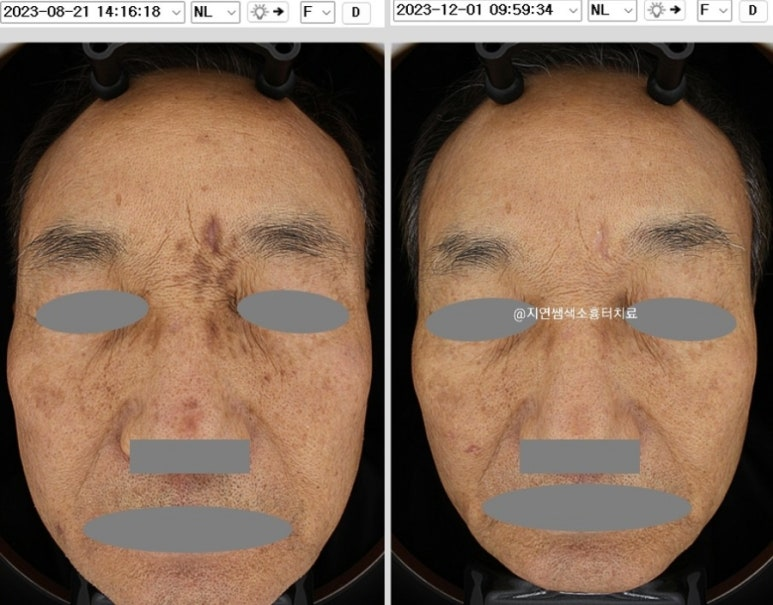The height and width of the screenshot is (605, 773).
Task: Click the gray oval over the mouth in right photo
Action: [587, 509]
